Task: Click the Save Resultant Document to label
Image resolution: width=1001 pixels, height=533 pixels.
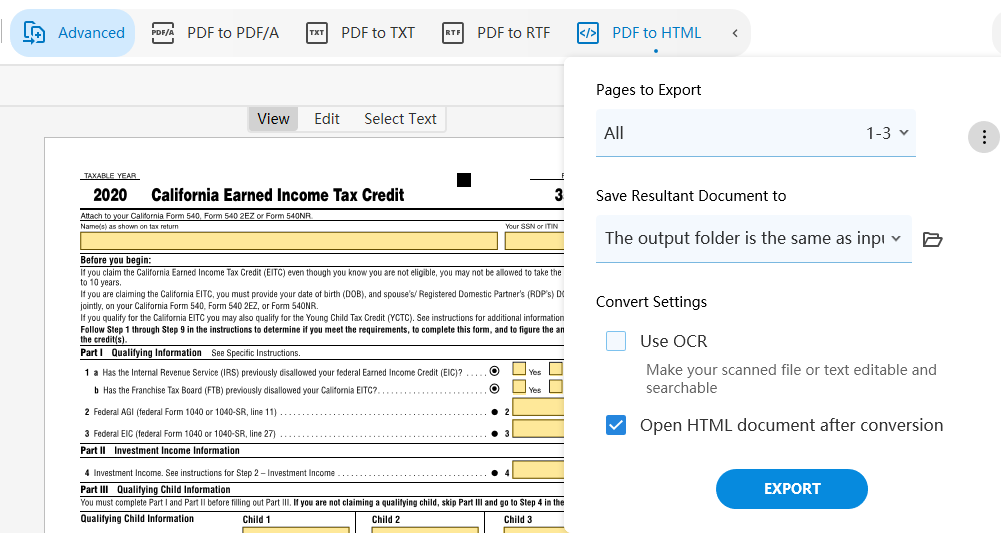Action: click(691, 196)
